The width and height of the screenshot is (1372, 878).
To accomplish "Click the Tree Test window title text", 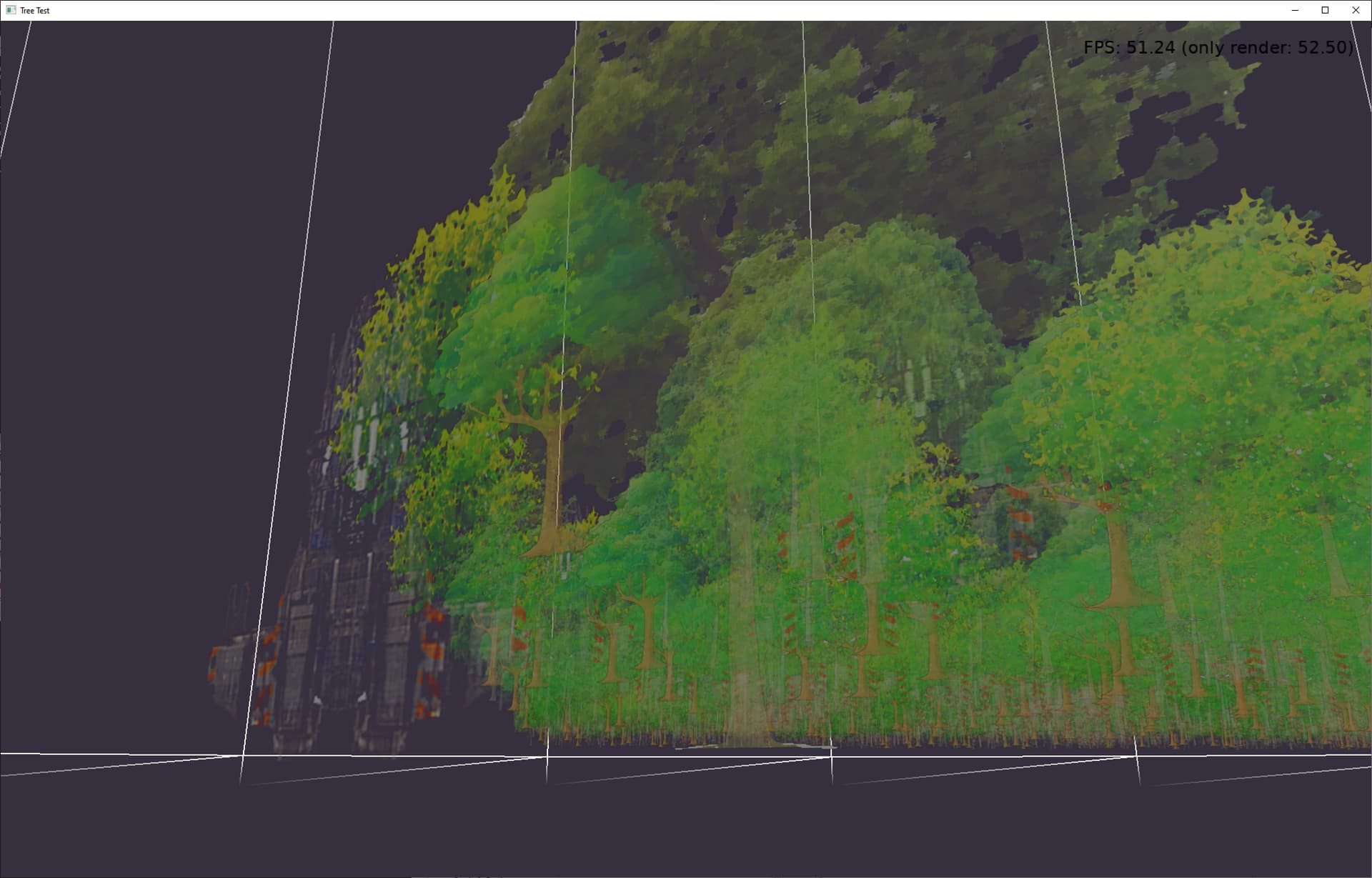I will click(x=35, y=11).
